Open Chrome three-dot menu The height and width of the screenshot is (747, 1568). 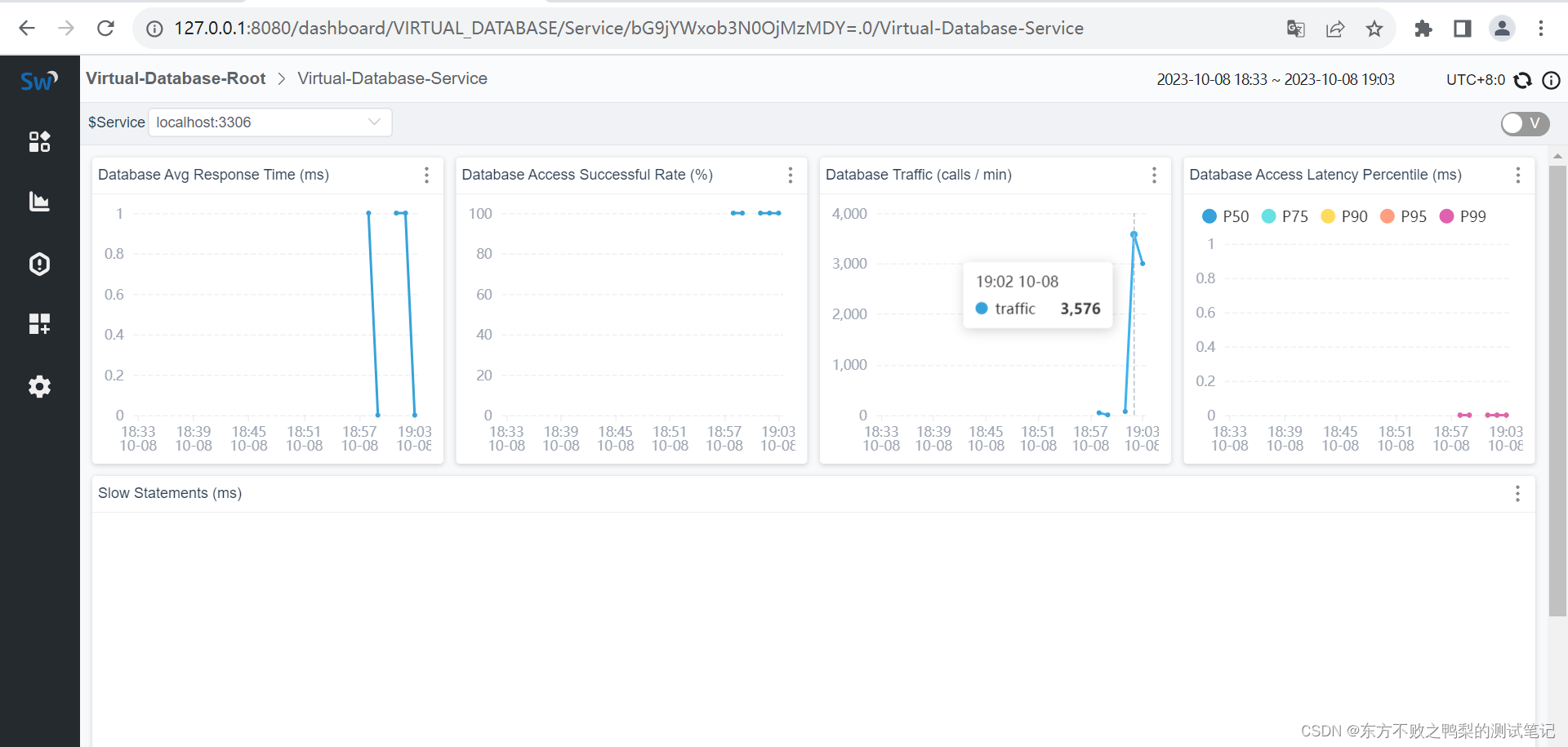[1541, 29]
